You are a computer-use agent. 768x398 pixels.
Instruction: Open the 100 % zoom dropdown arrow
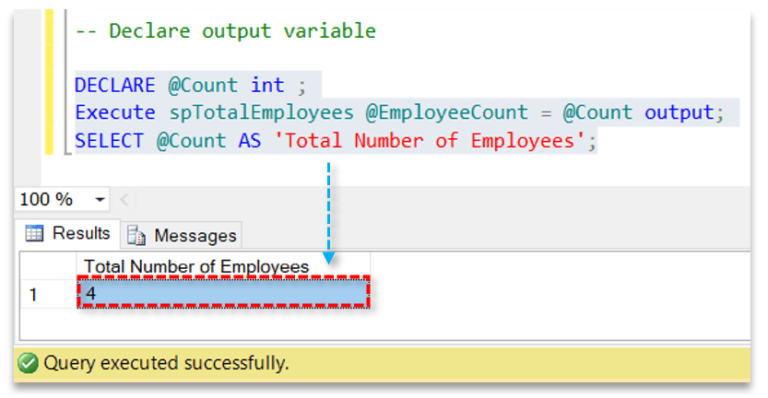point(100,200)
